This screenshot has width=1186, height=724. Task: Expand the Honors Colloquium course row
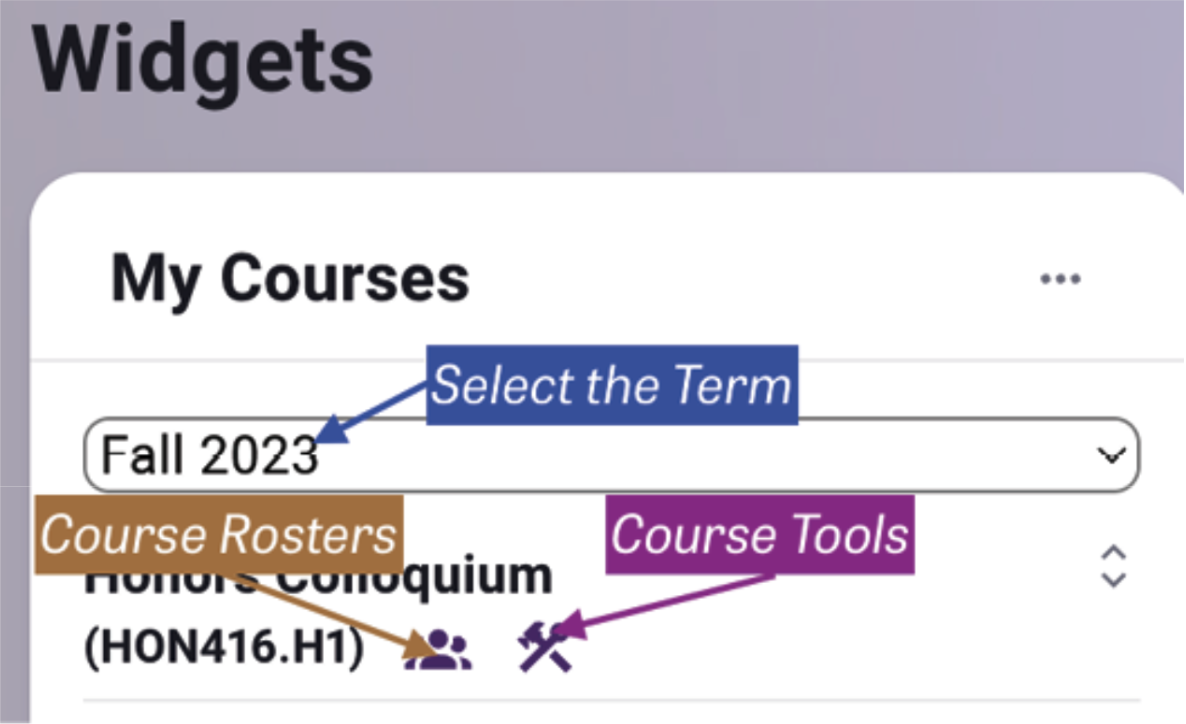(1114, 566)
